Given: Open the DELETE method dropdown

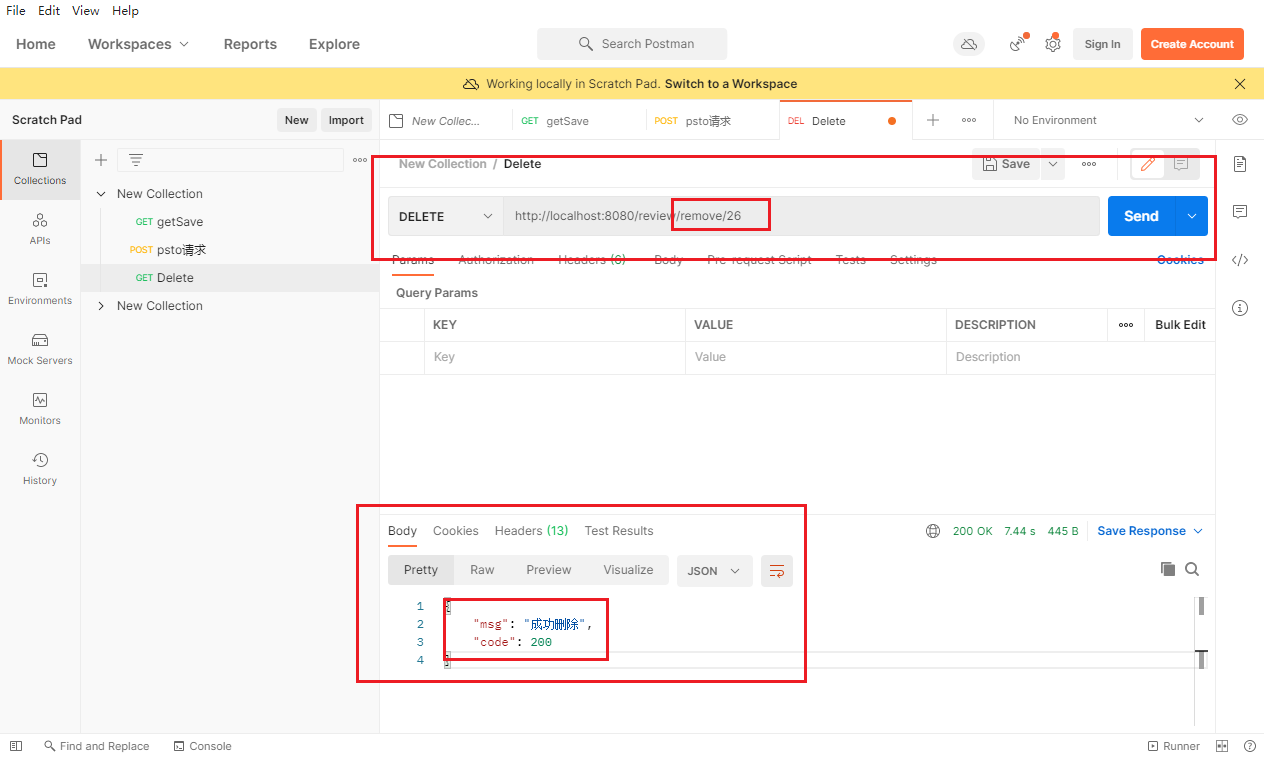Looking at the screenshot, I should pos(446,216).
